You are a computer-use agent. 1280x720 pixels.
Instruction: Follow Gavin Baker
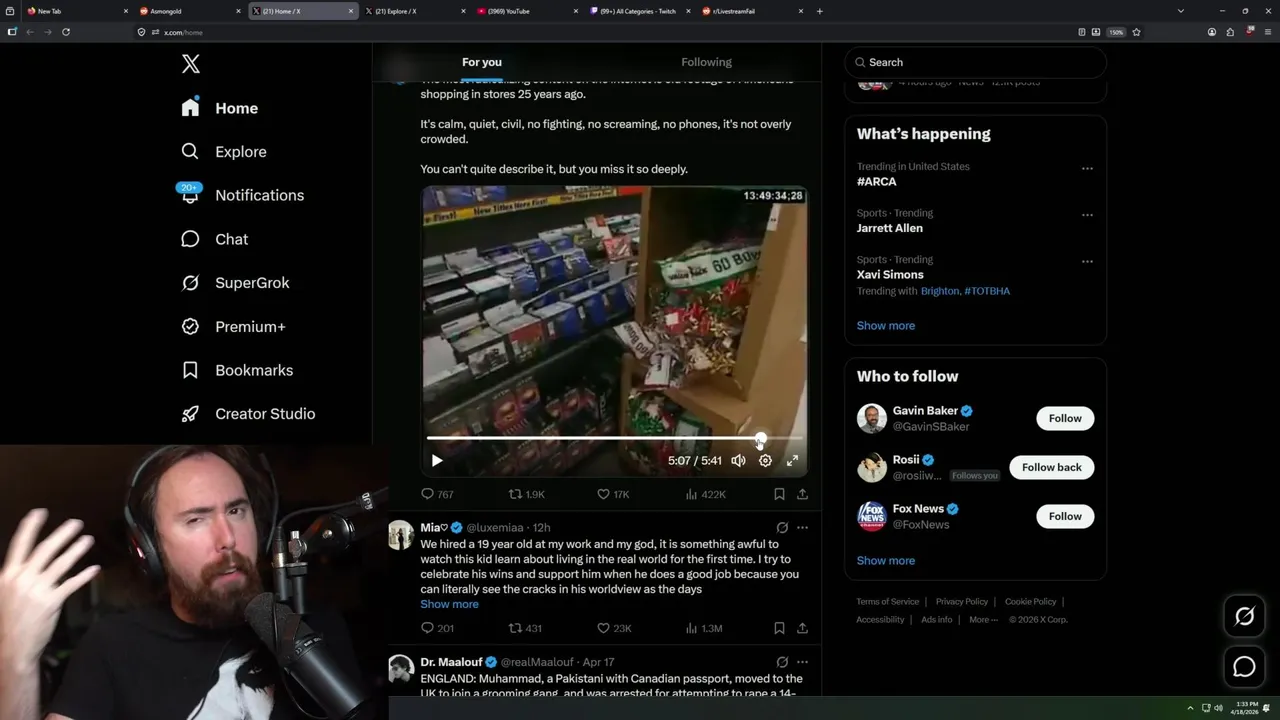coord(1065,418)
